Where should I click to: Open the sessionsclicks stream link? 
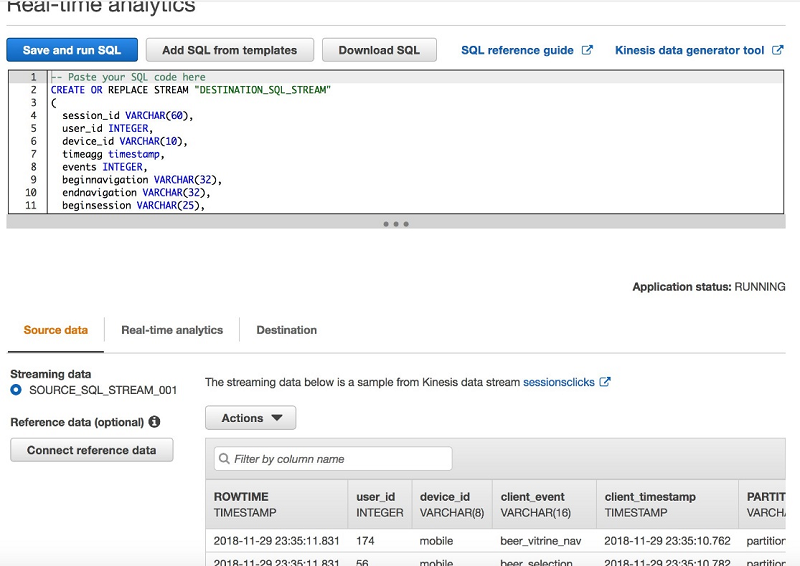559,382
